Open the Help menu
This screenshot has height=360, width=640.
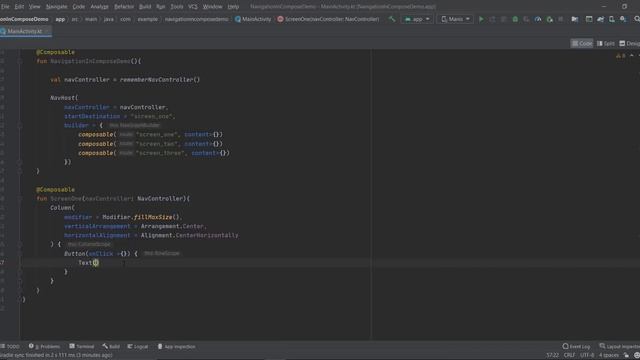pos(233,7)
